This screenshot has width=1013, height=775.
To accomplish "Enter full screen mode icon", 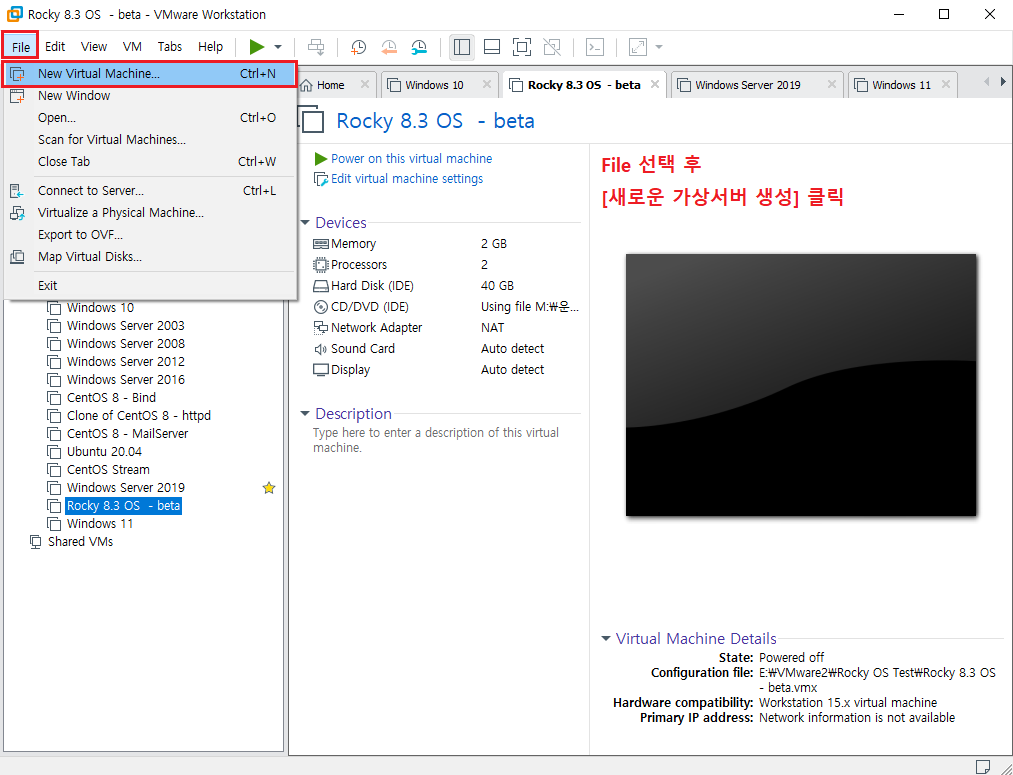I will pyautogui.click(x=521, y=46).
